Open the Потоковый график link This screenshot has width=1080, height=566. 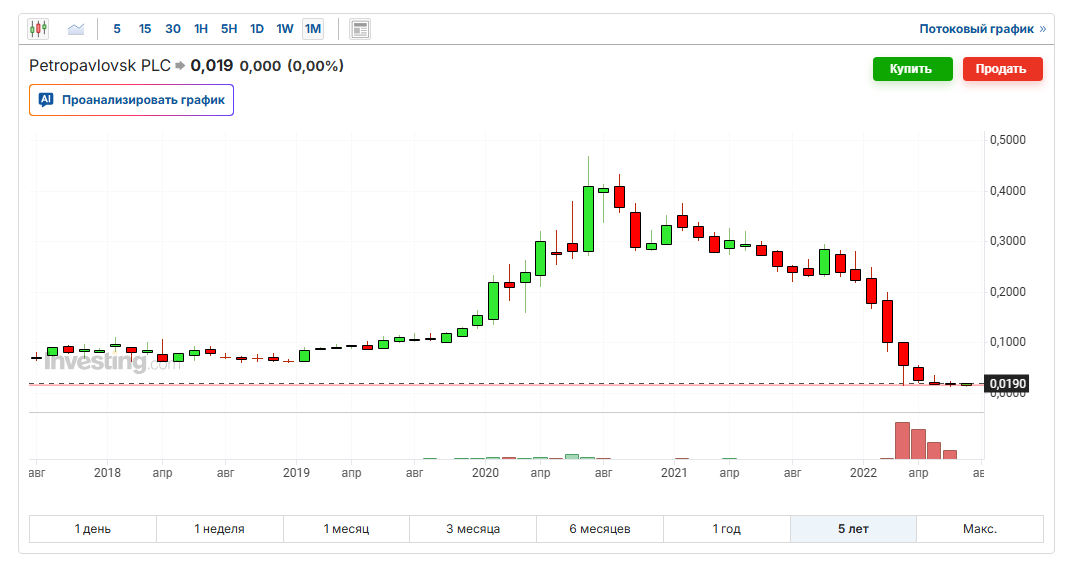[x=982, y=29]
